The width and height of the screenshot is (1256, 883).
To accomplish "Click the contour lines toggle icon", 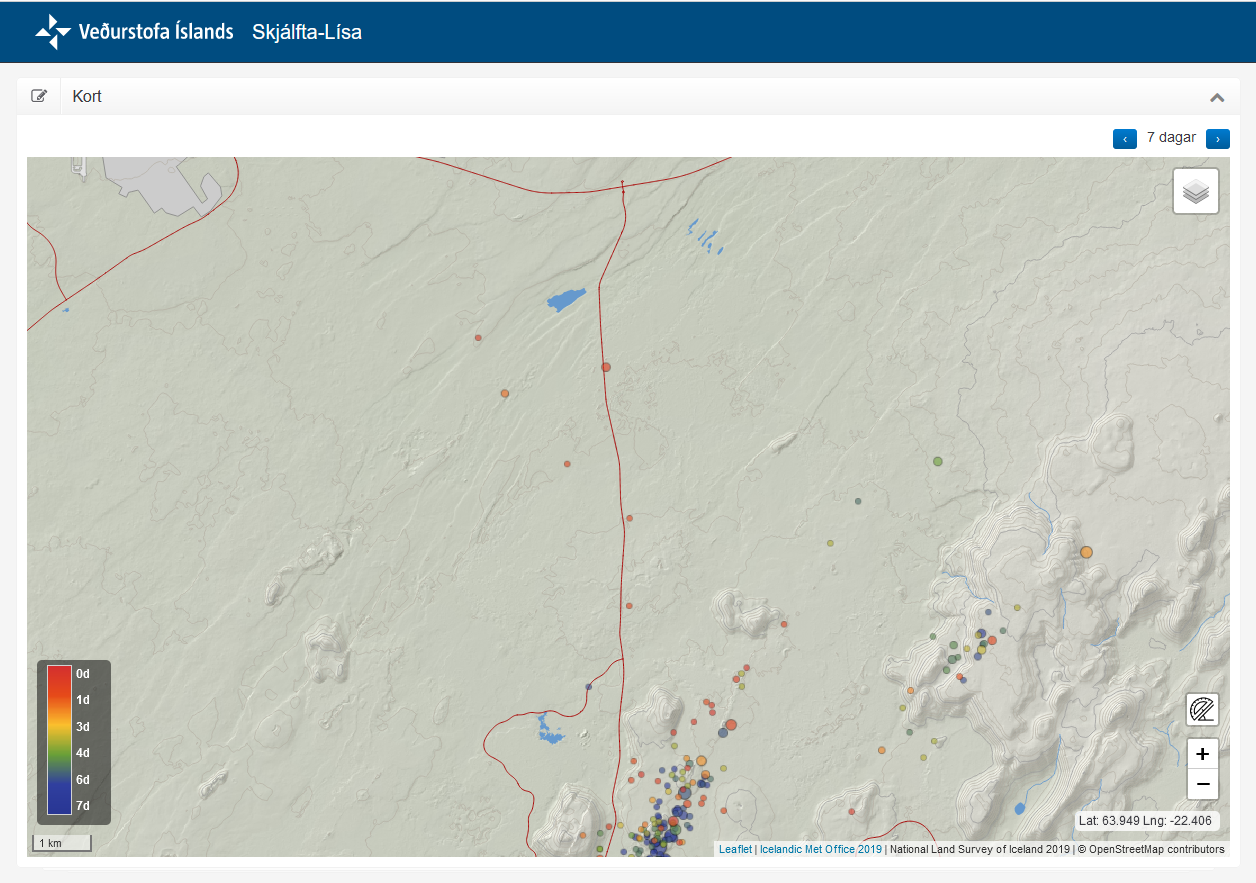I will (x=1202, y=710).
